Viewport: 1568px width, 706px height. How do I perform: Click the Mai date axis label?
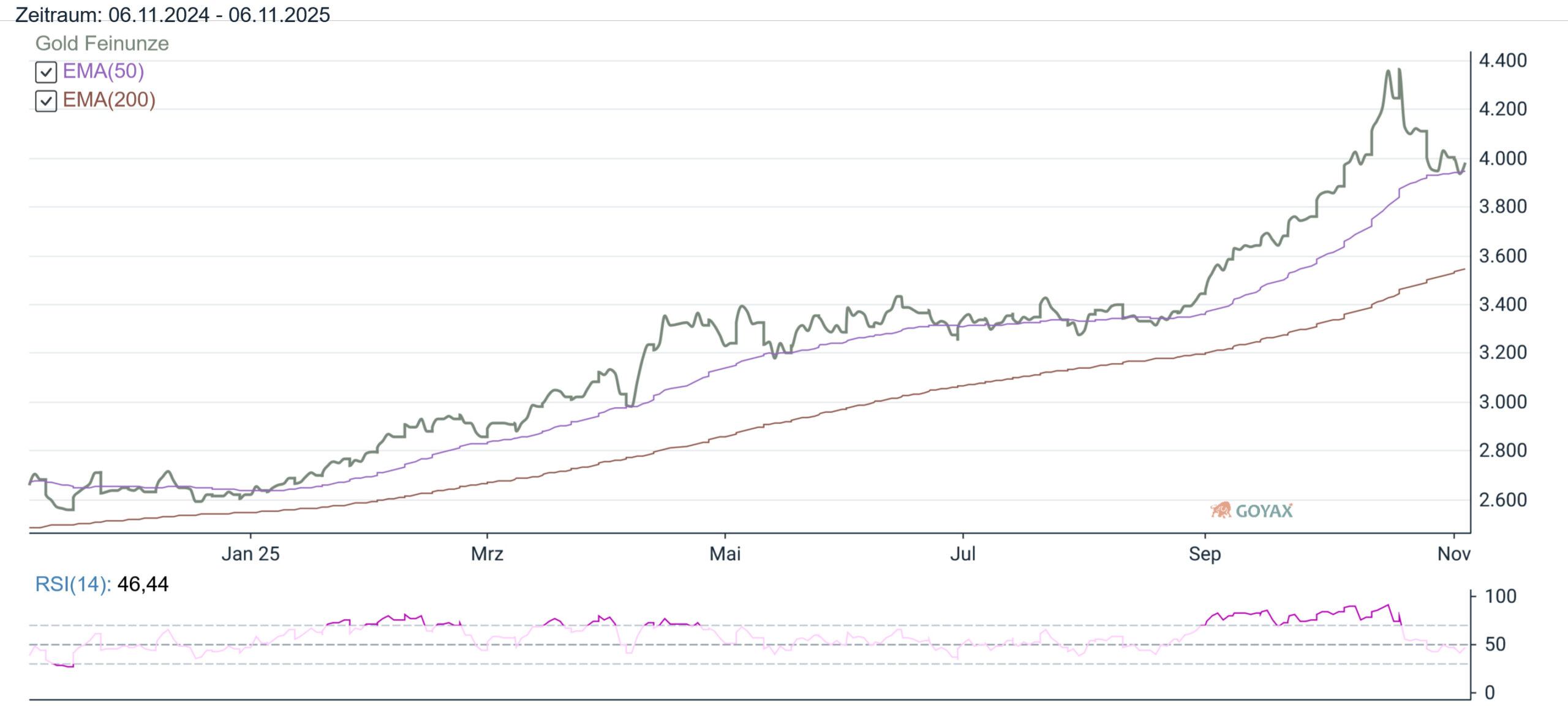click(725, 554)
